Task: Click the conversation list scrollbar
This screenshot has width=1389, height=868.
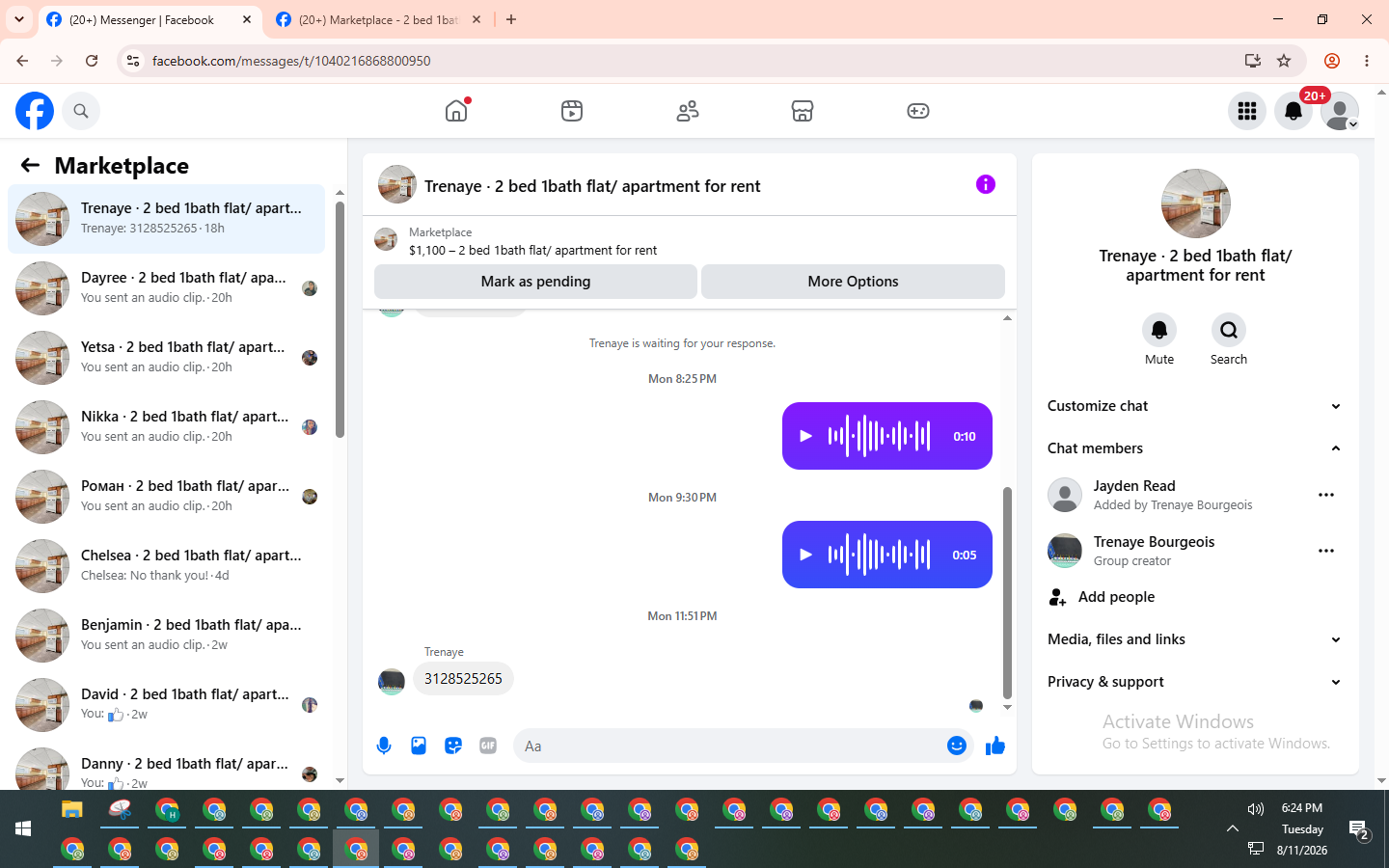Action: (340, 318)
